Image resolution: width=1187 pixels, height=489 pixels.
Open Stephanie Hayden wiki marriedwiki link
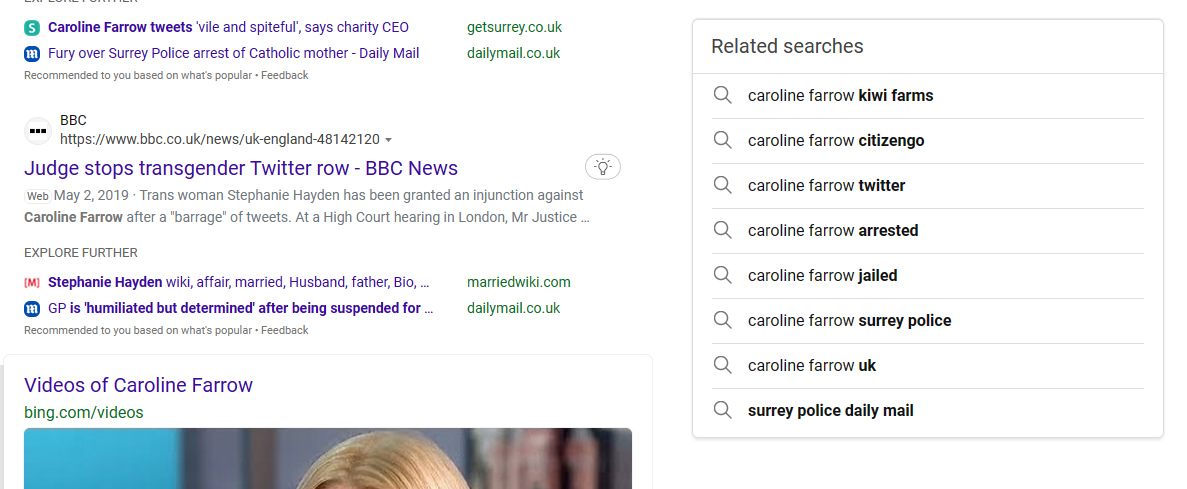tap(238, 282)
